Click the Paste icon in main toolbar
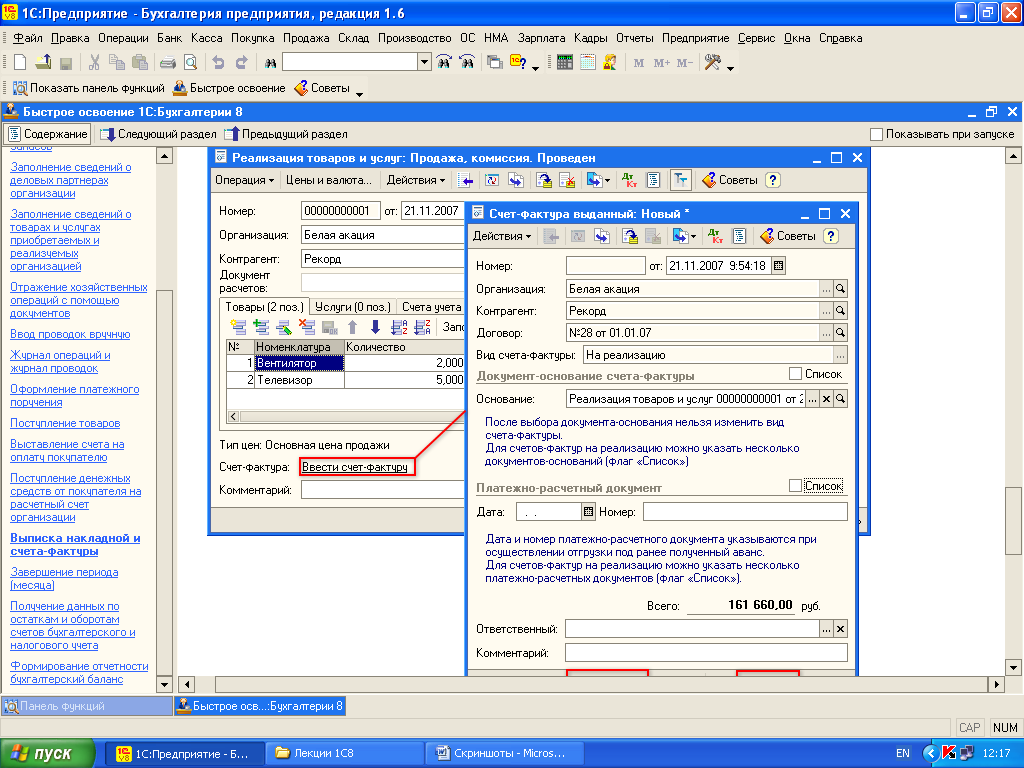 click(140, 63)
